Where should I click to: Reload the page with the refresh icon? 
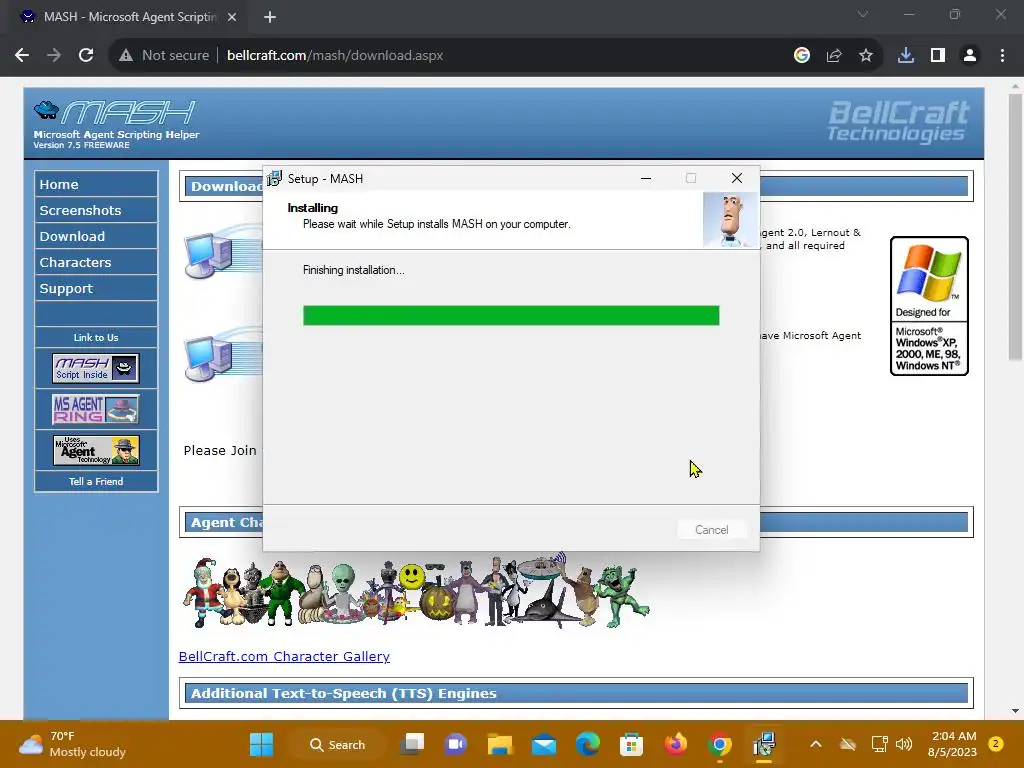pos(86,56)
